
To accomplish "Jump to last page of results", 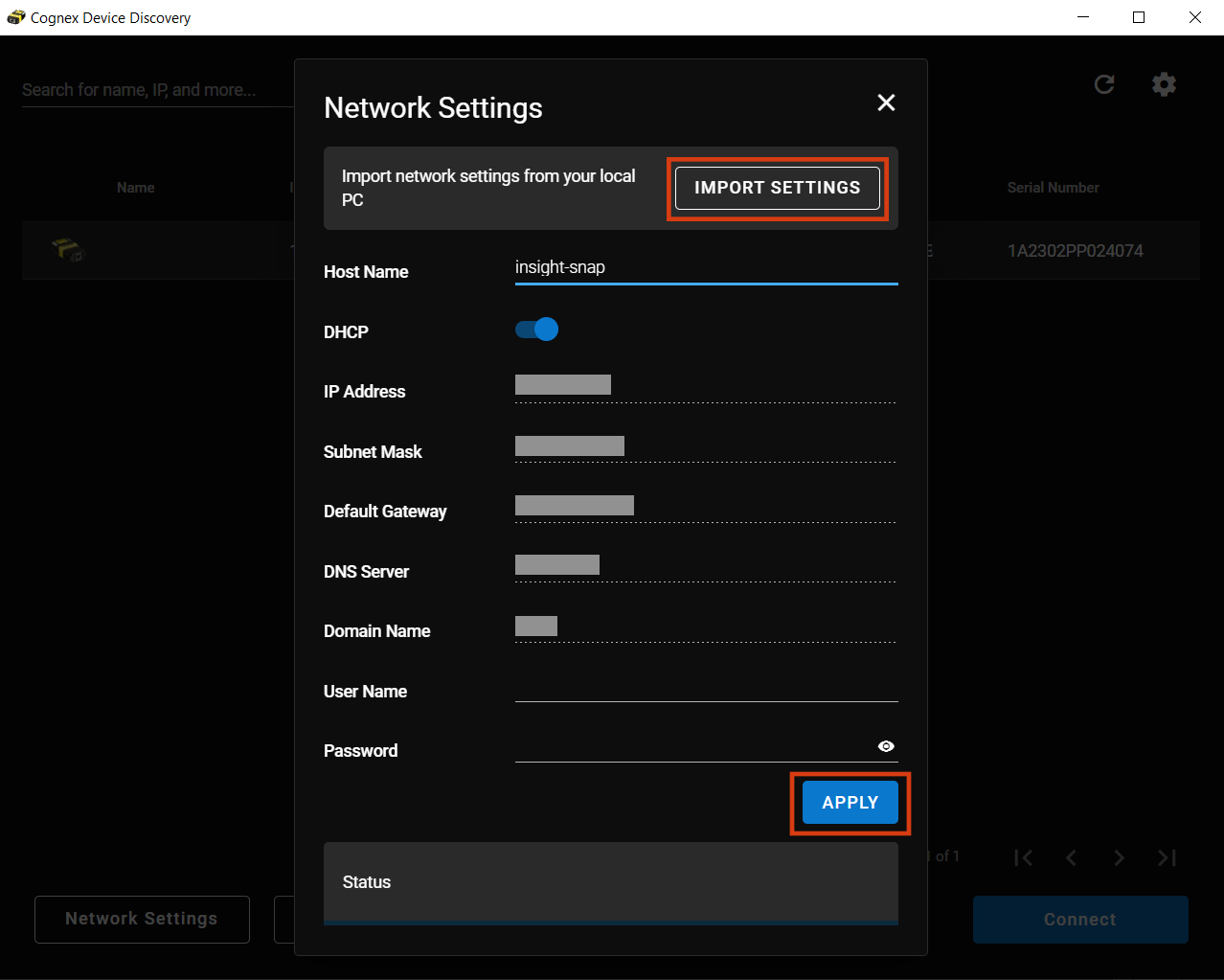I will coord(1167,857).
